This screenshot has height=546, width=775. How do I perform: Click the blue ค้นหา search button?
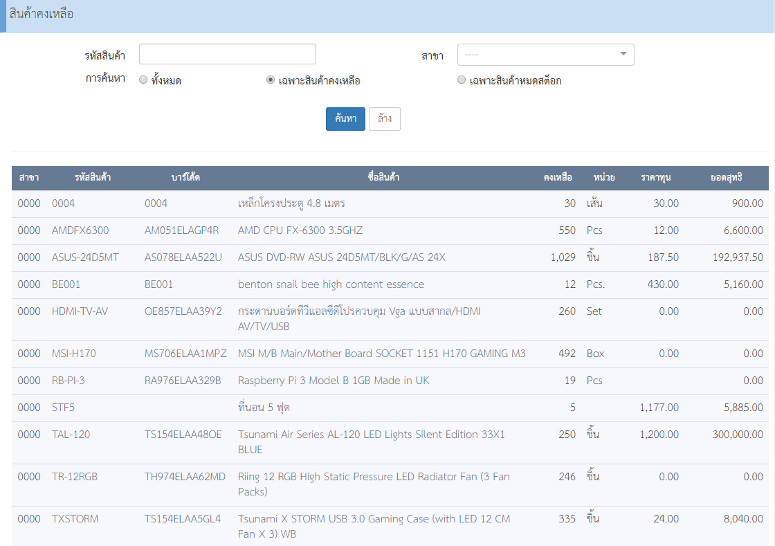pyautogui.click(x=345, y=119)
